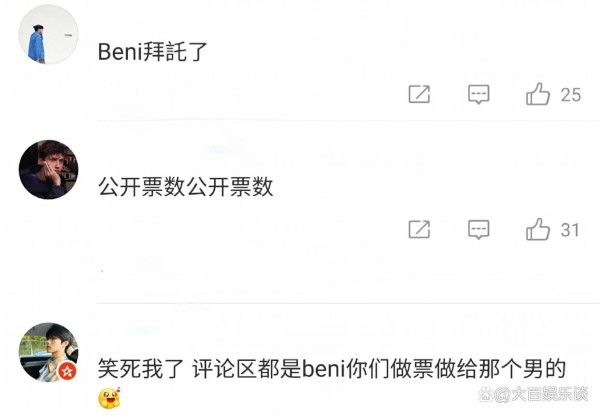The image size is (600, 415).
Task: Click the red verified badge on avatar
Action: [67, 371]
